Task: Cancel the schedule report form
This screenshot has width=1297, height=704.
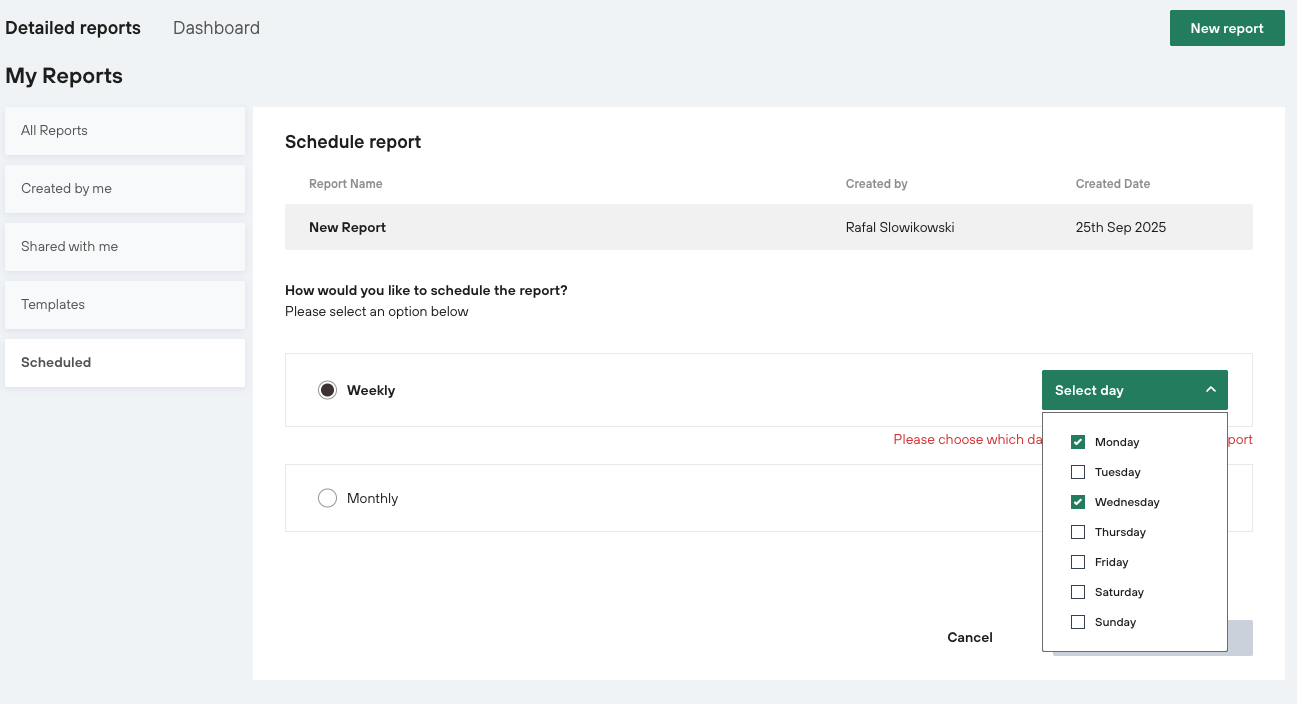Action: pyautogui.click(x=969, y=637)
